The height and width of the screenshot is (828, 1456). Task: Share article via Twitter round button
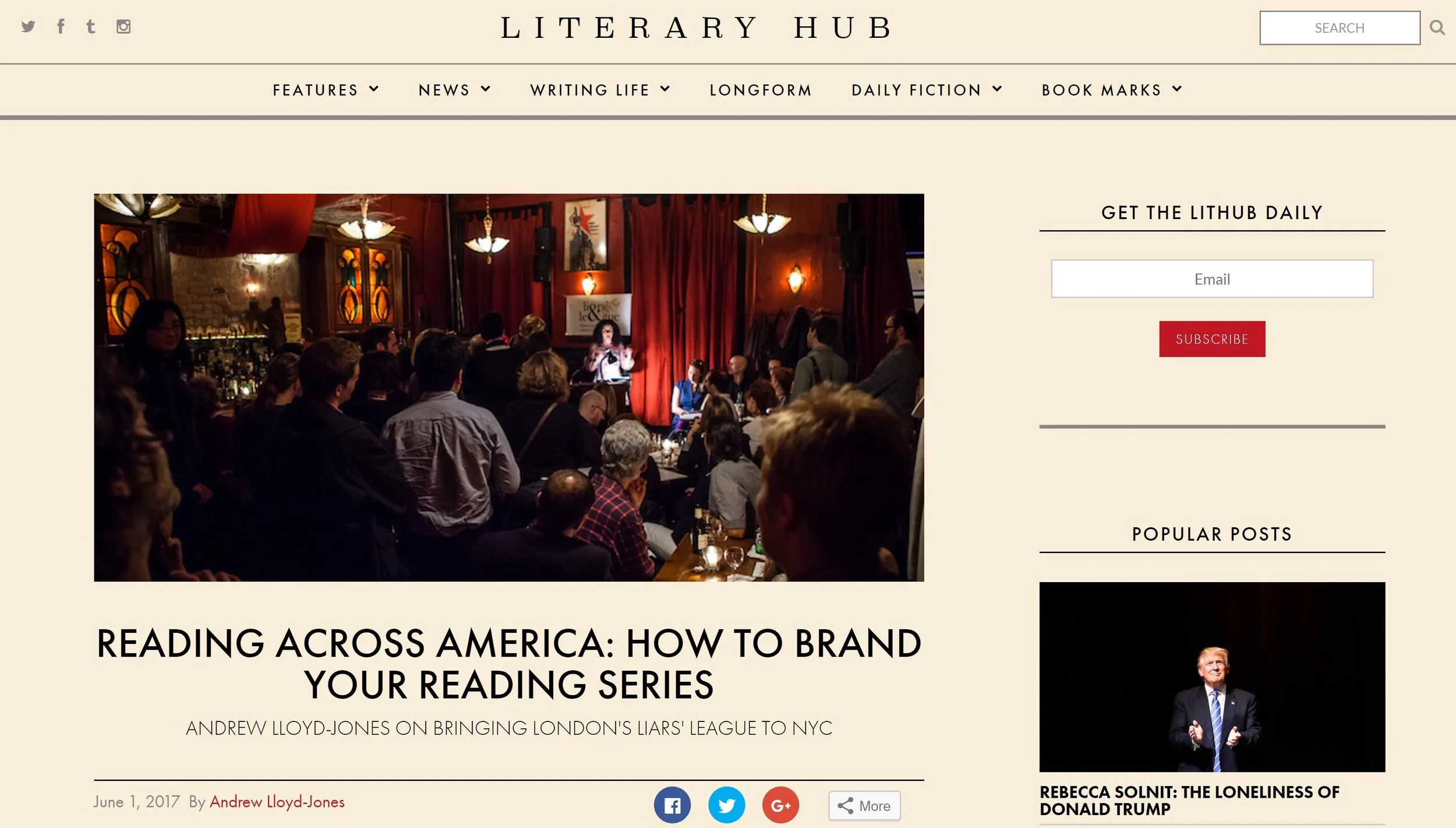[x=726, y=805]
